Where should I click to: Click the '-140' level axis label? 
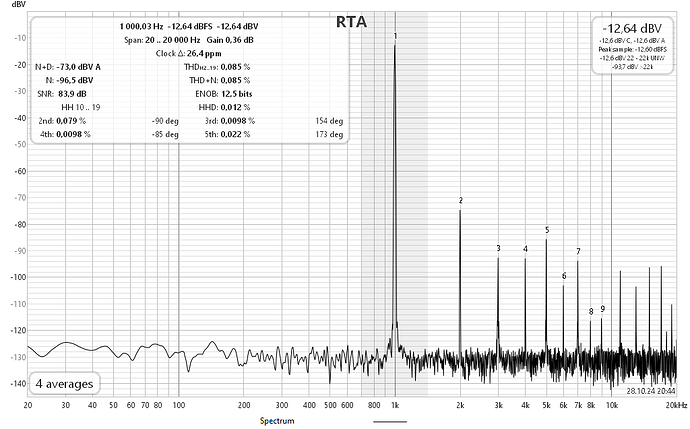pyautogui.click(x=18, y=384)
